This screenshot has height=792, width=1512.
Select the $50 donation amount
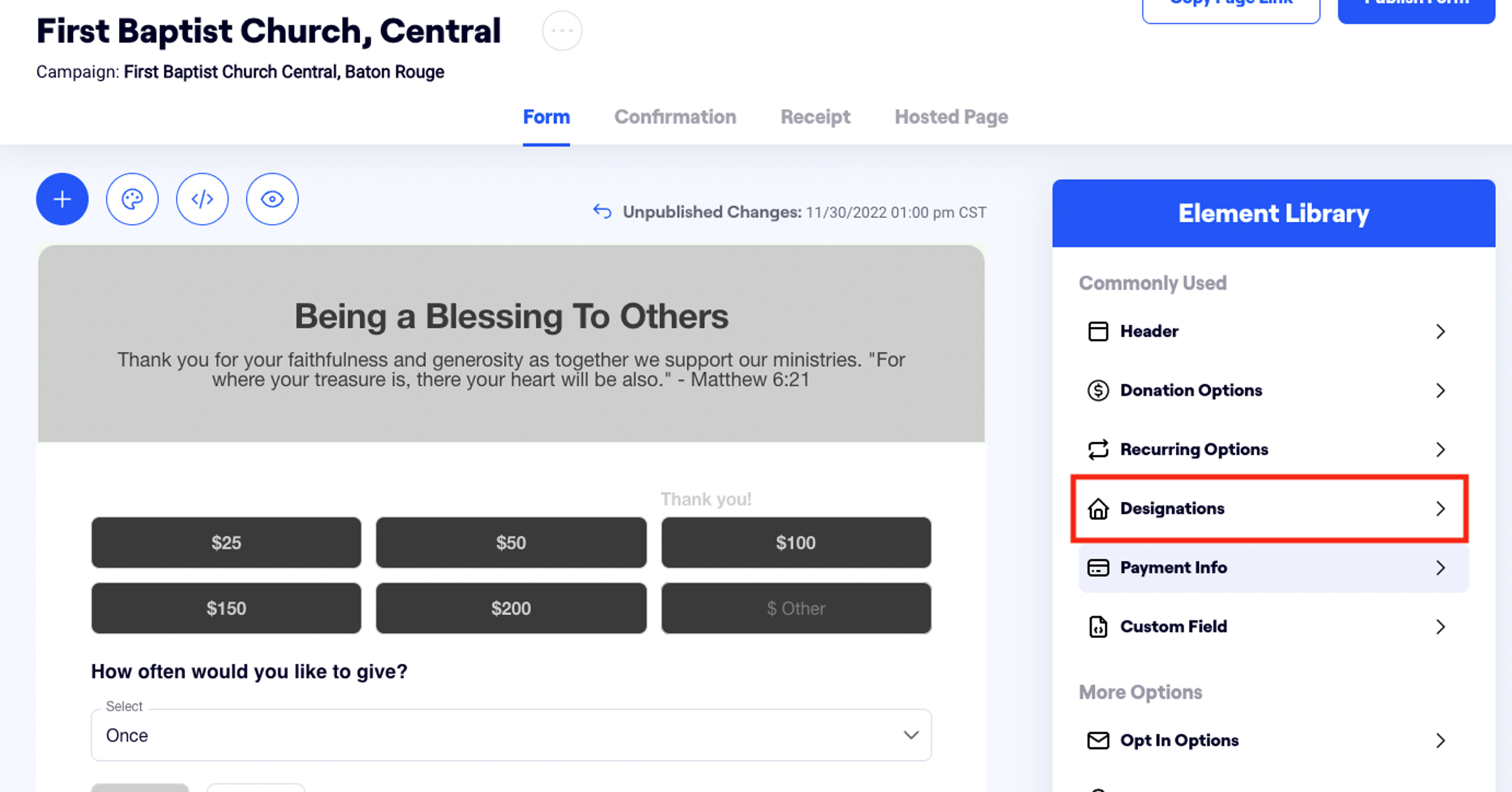click(x=511, y=543)
